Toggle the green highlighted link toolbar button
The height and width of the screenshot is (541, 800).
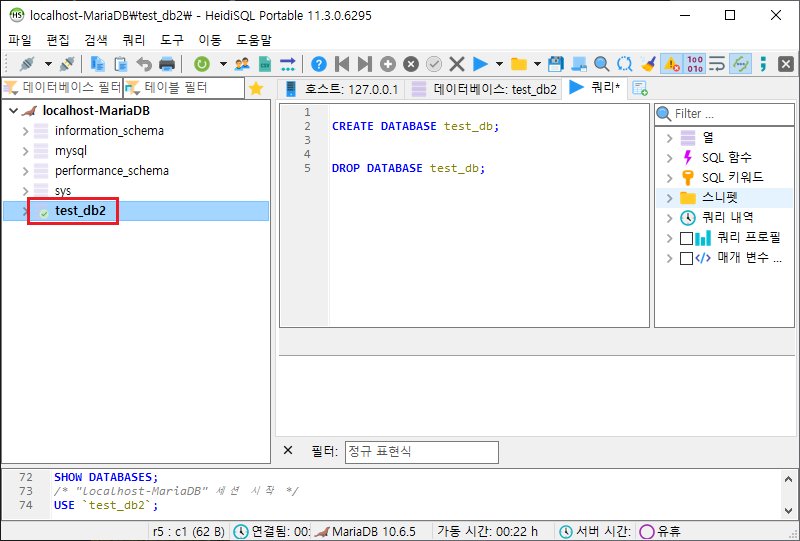pos(740,64)
